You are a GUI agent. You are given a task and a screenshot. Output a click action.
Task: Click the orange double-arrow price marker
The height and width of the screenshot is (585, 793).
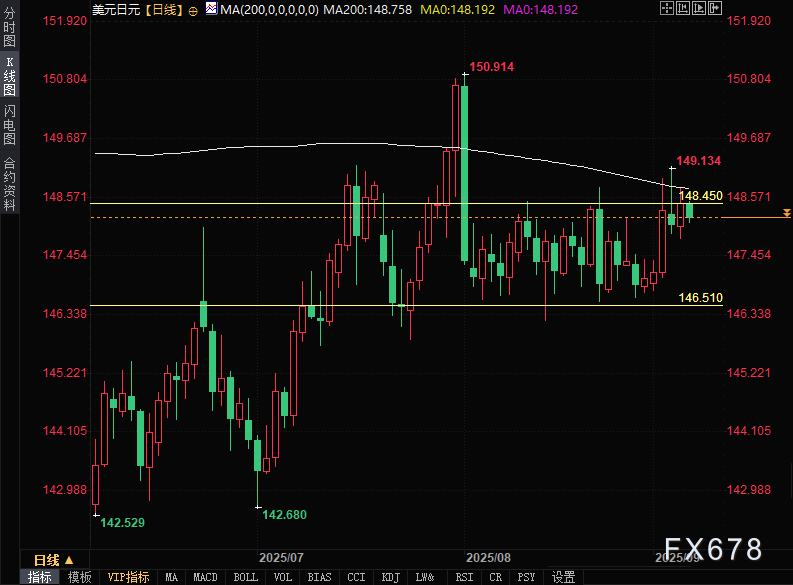[787, 213]
